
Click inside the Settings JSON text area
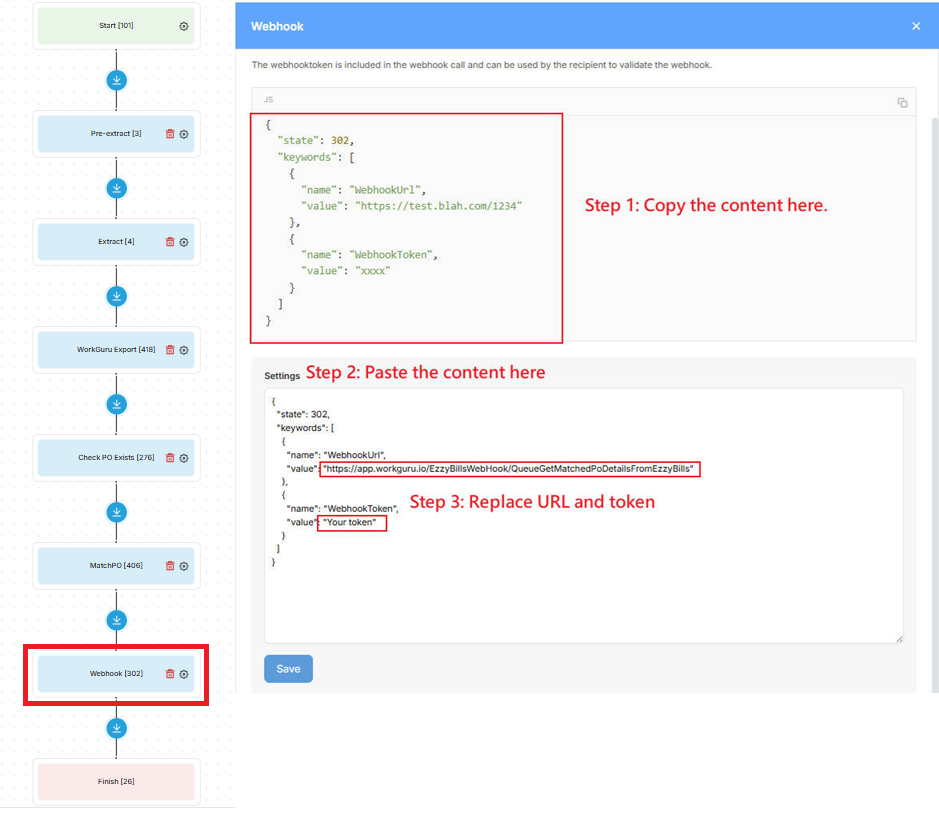point(583,516)
